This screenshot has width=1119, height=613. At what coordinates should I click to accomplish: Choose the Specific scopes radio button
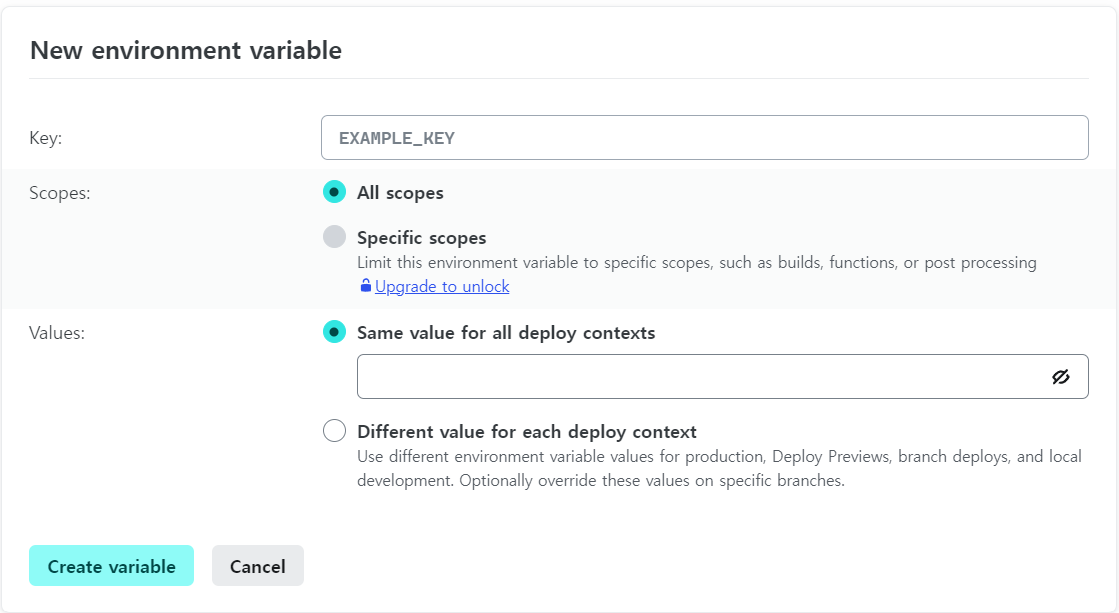pyautogui.click(x=334, y=237)
